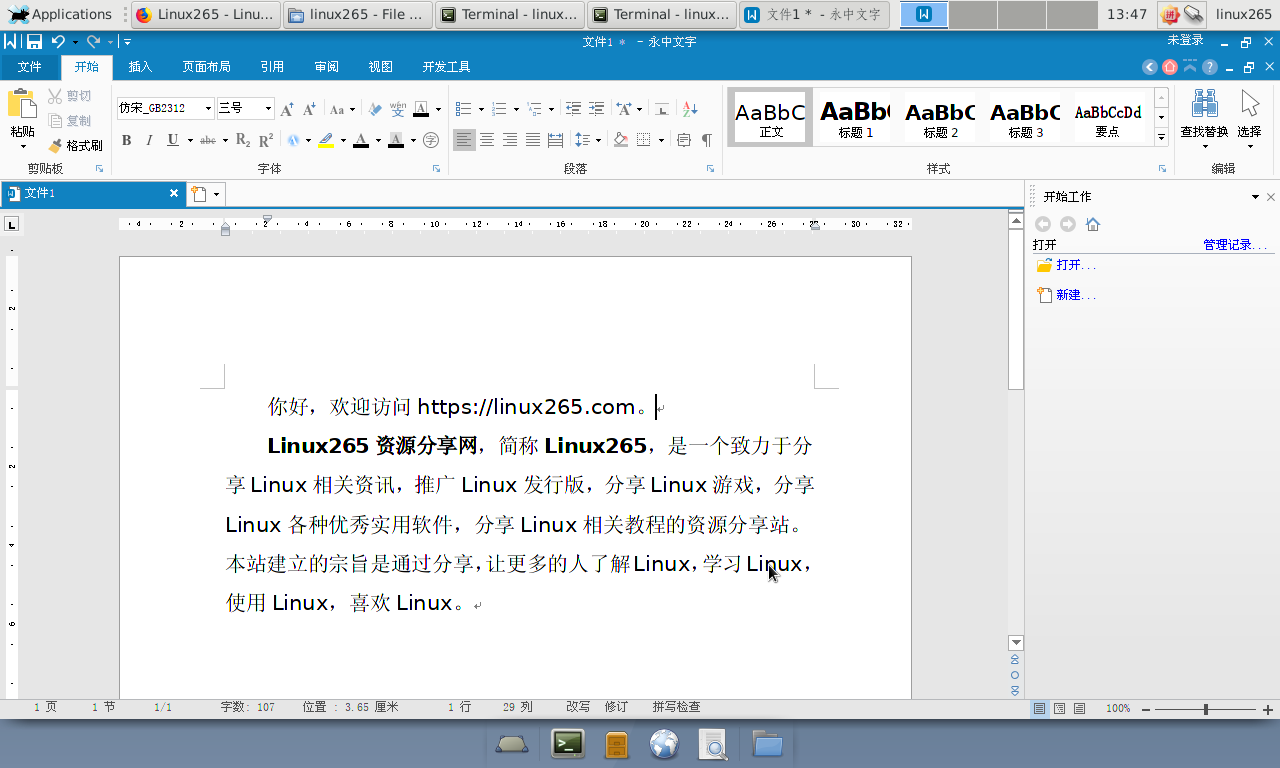Click the font color A swatch
The height and width of the screenshot is (768, 1280).
click(x=361, y=141)
